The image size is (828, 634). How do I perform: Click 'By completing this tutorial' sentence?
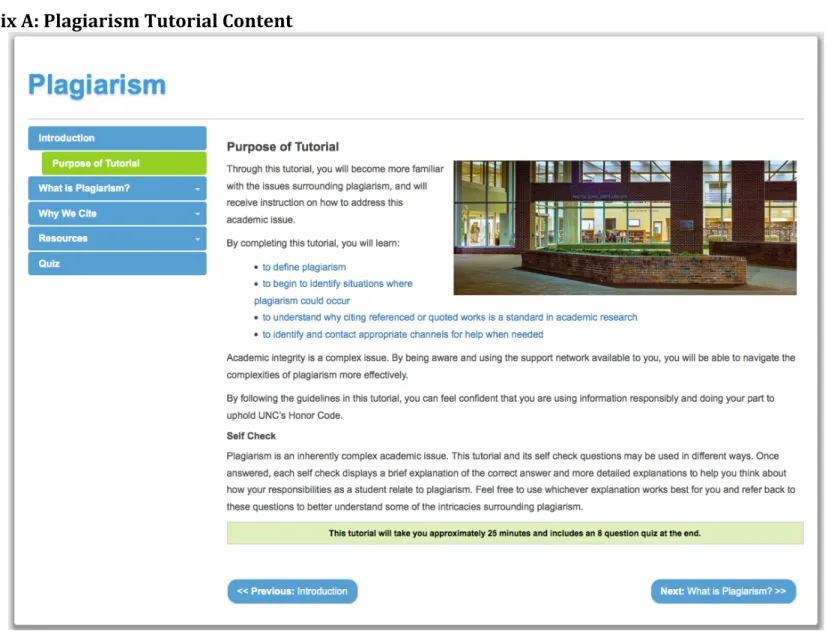(313, 243)
